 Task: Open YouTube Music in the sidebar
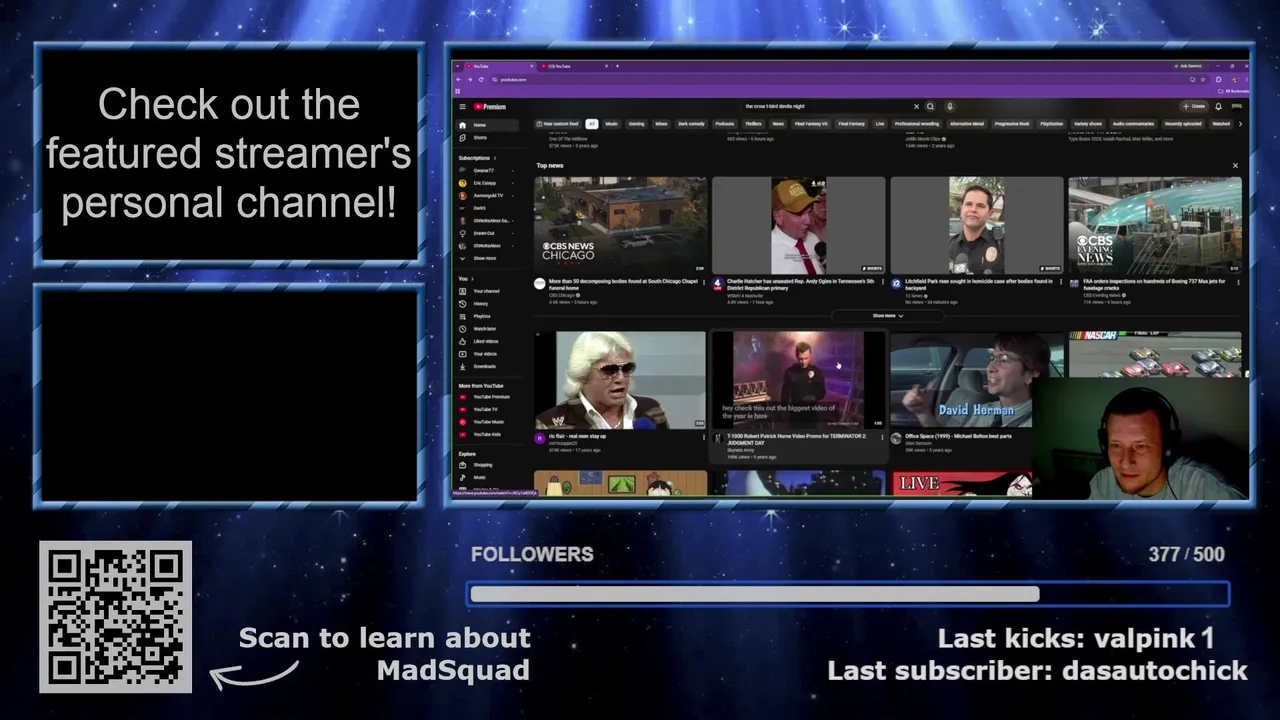[x=487, y=422]
